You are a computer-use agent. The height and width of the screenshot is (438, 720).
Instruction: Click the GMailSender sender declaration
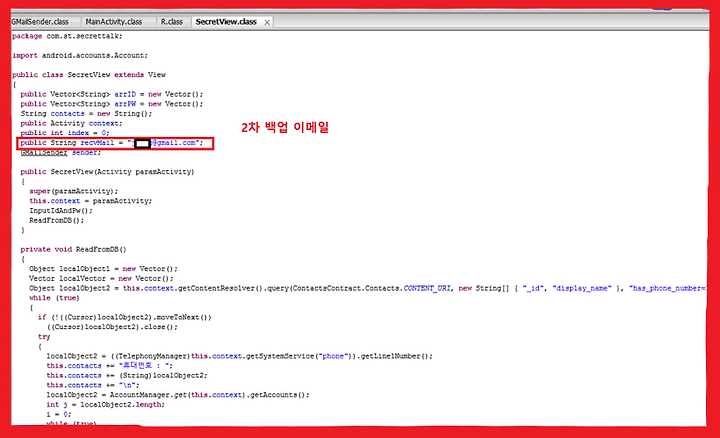pyautogui.click(x=61, y=152)
